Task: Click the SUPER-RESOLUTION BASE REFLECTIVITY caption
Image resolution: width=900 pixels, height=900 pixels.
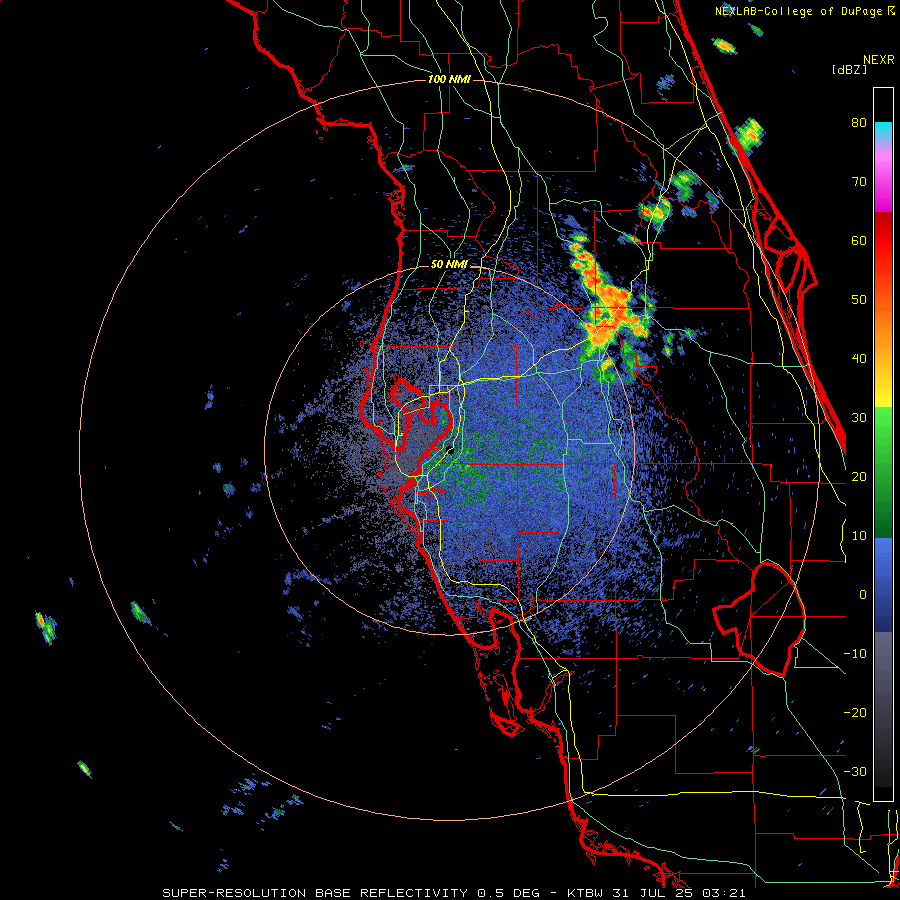Action: coord(315,893)
